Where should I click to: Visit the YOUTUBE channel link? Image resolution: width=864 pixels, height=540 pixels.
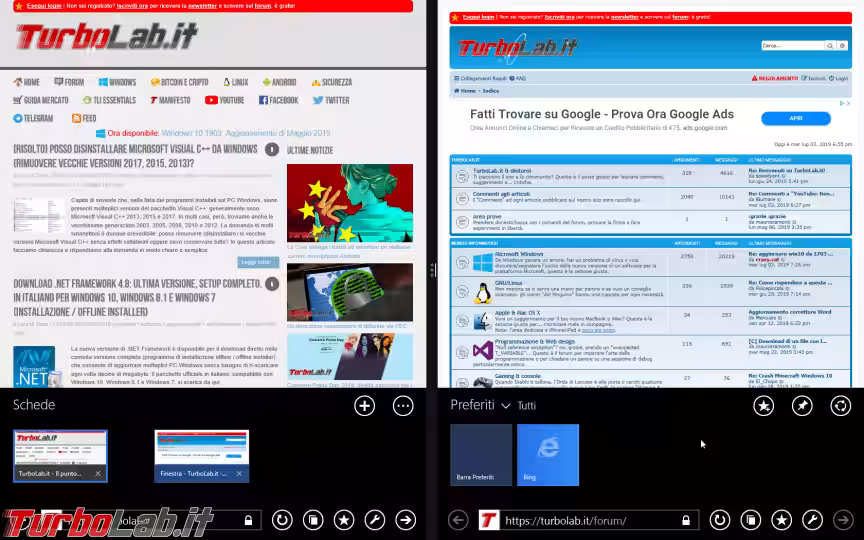(x=224, y=100)
